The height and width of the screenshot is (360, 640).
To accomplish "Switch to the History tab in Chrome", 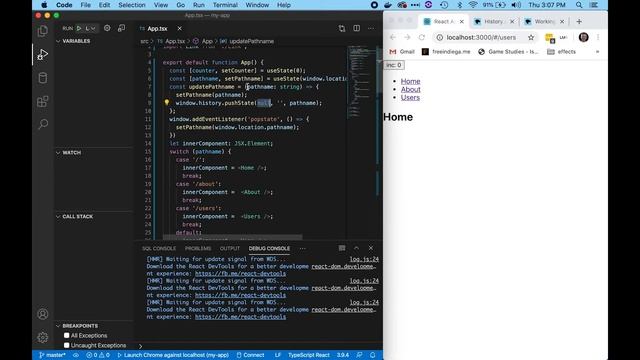I will (x=494, y=21).
